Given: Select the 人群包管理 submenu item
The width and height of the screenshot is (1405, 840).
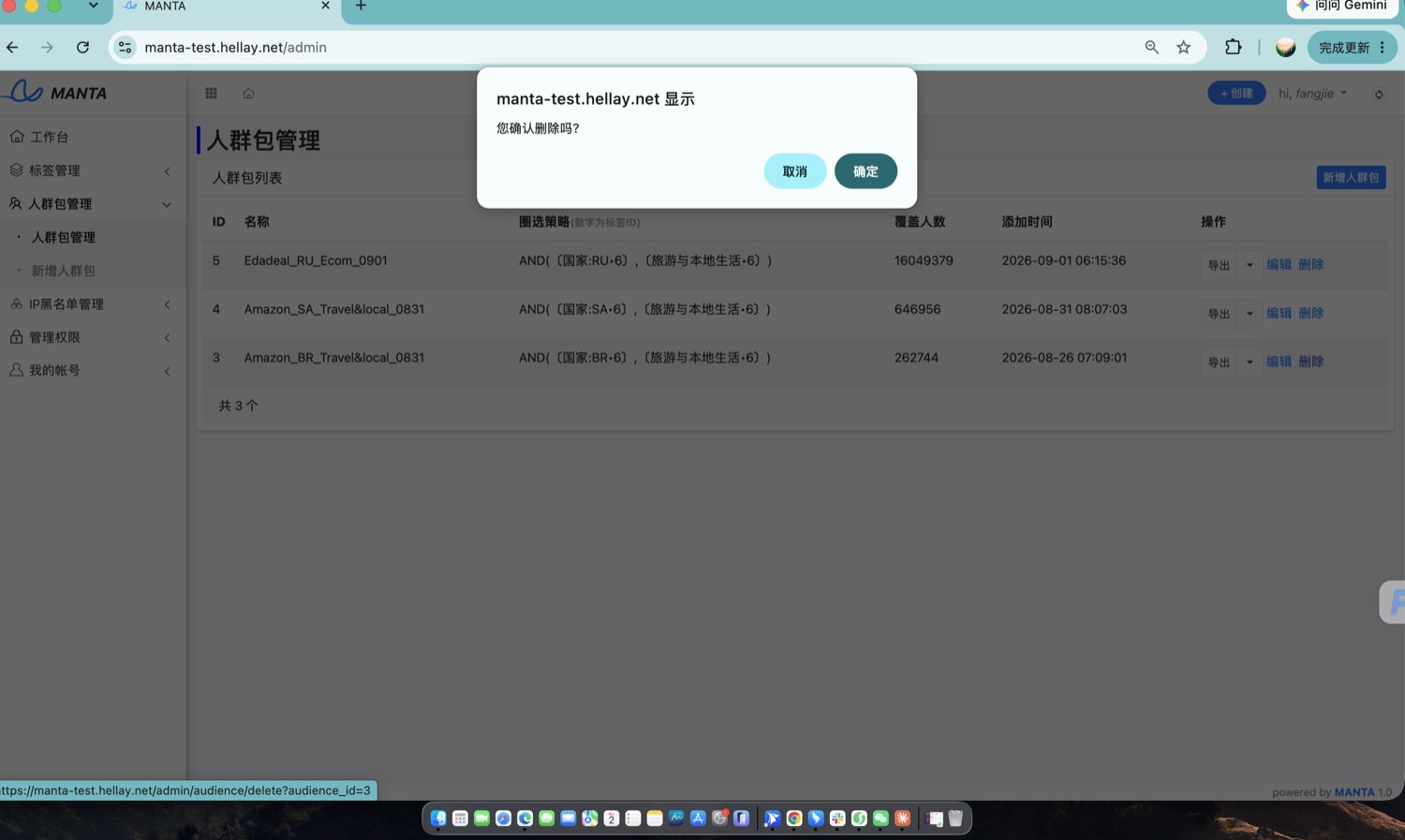Looking at the screenshot, I should 64,238.
